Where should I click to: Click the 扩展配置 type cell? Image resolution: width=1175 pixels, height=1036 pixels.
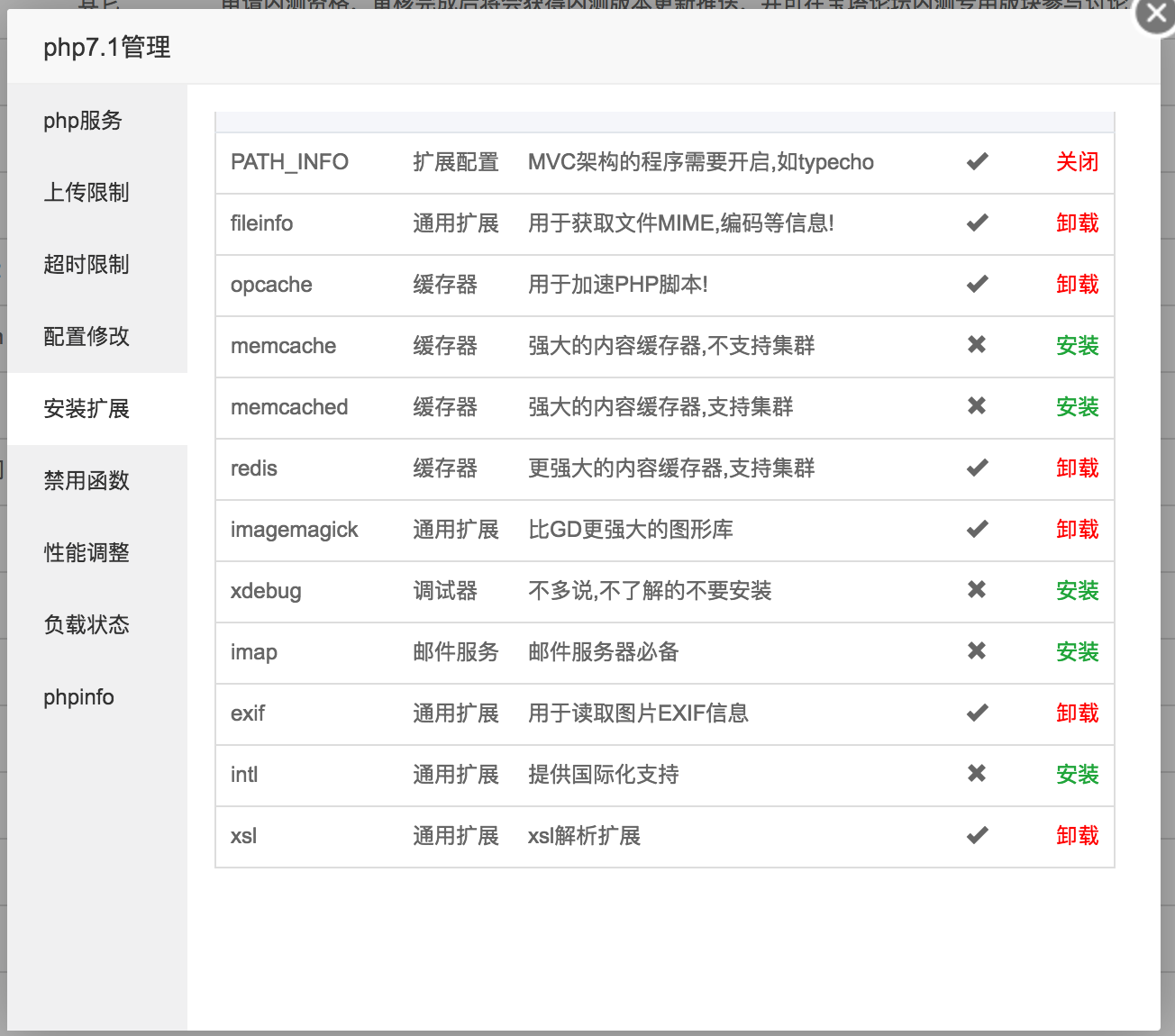(456, 162)
